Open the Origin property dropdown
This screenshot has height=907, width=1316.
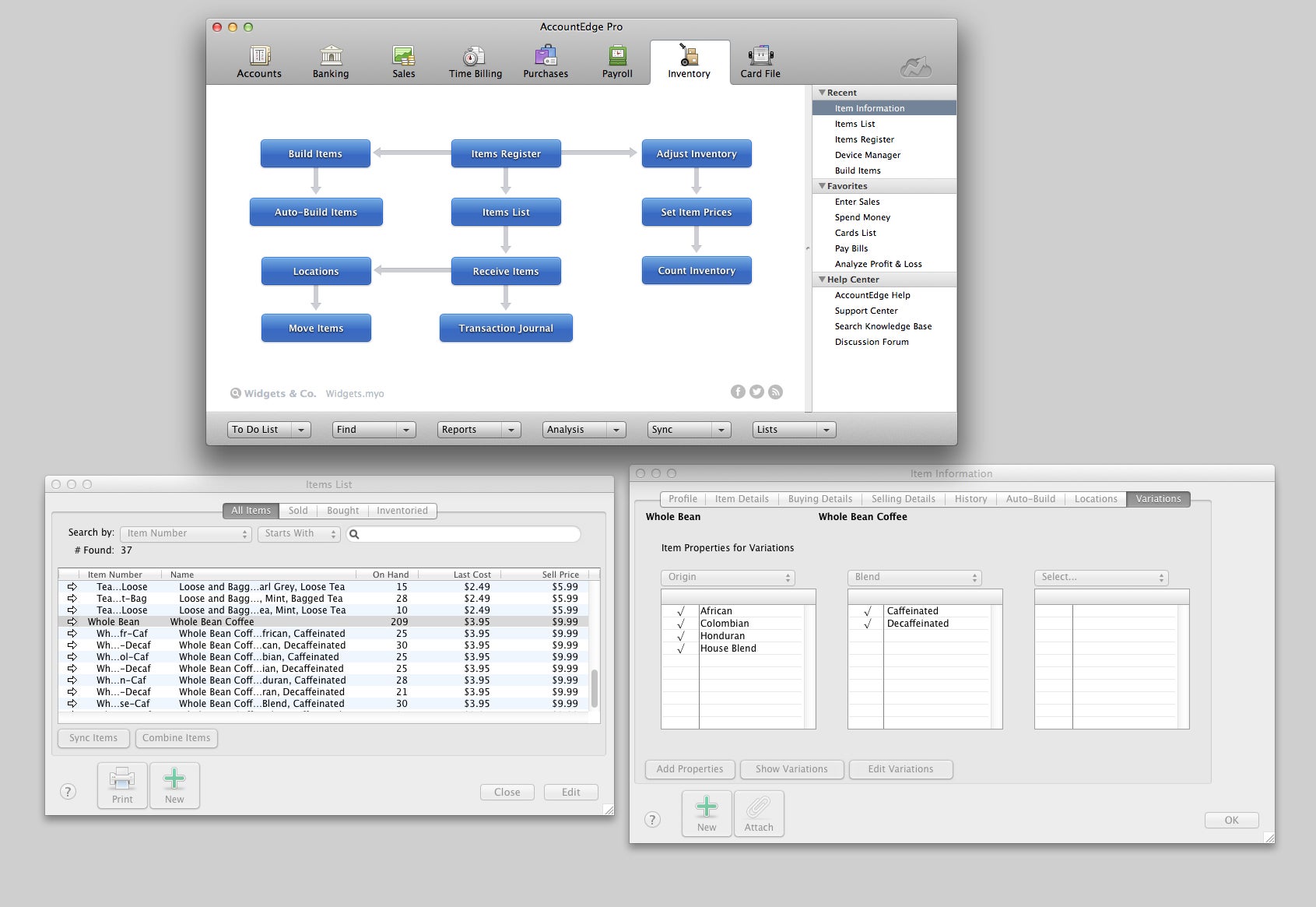coord(728,578)
